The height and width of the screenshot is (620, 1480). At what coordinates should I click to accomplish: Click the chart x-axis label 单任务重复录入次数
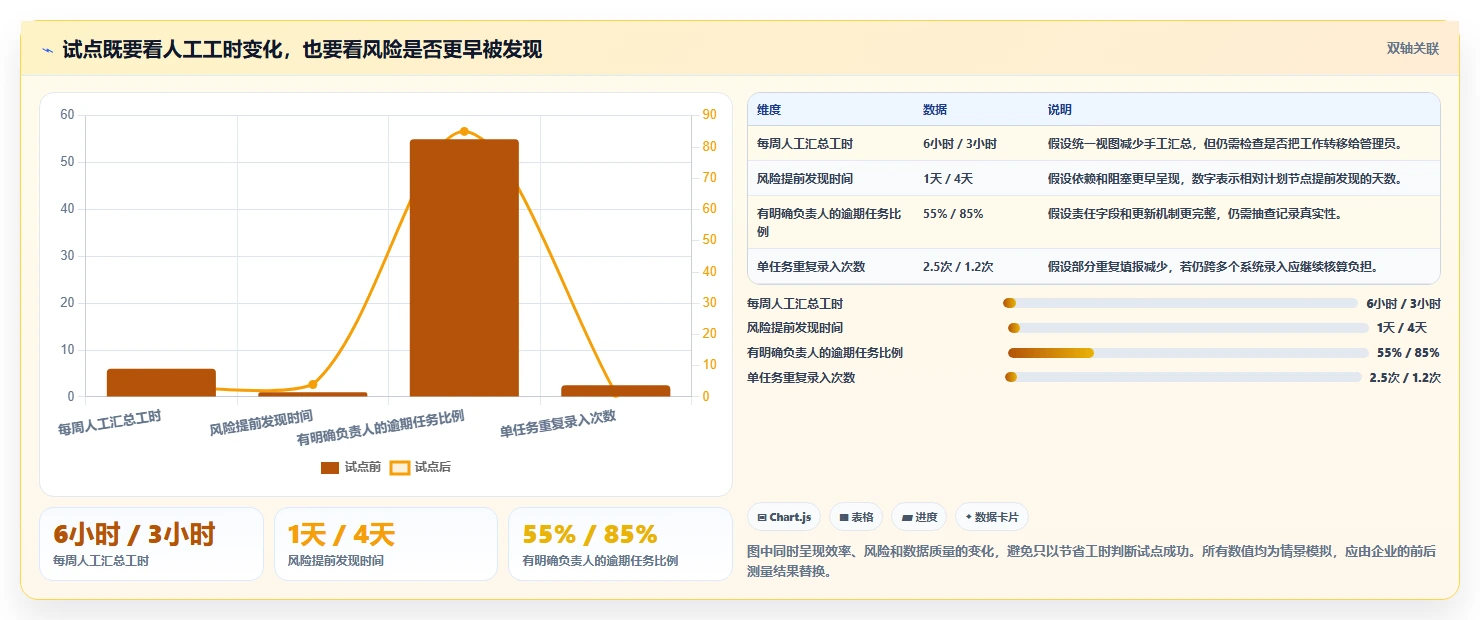point(558,424)
